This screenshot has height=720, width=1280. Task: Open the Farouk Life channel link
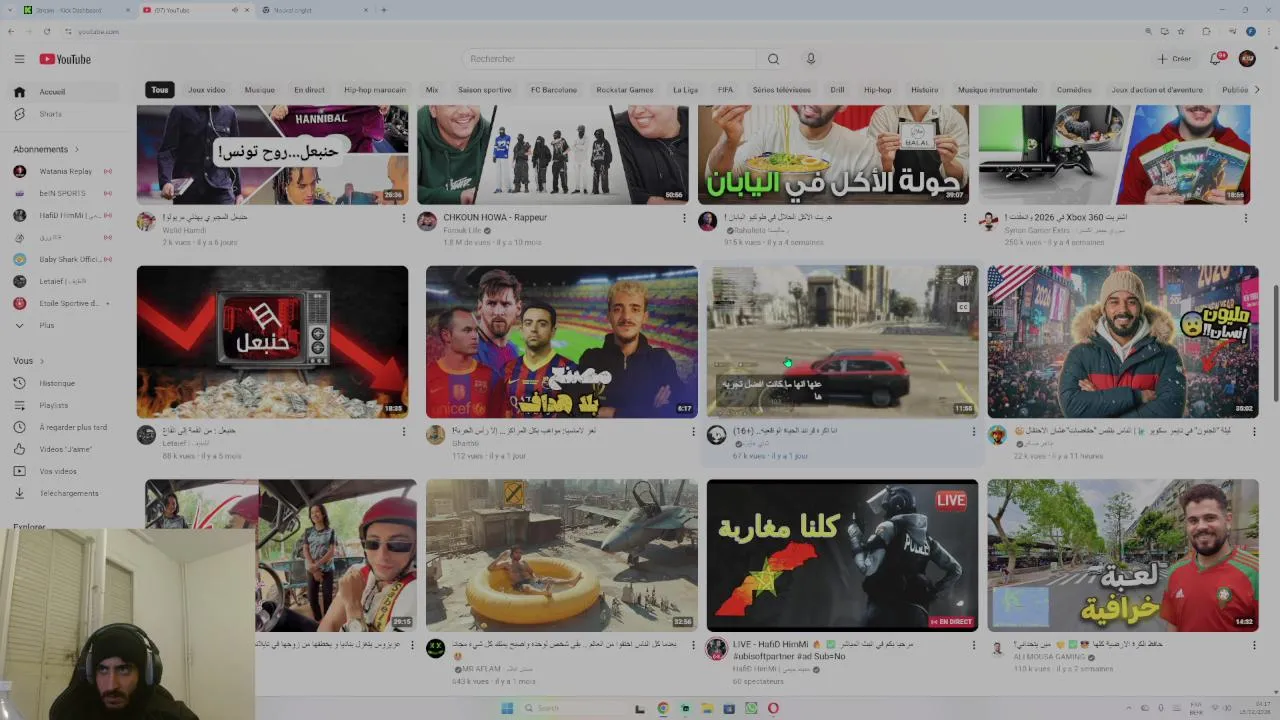pos(462,231)
